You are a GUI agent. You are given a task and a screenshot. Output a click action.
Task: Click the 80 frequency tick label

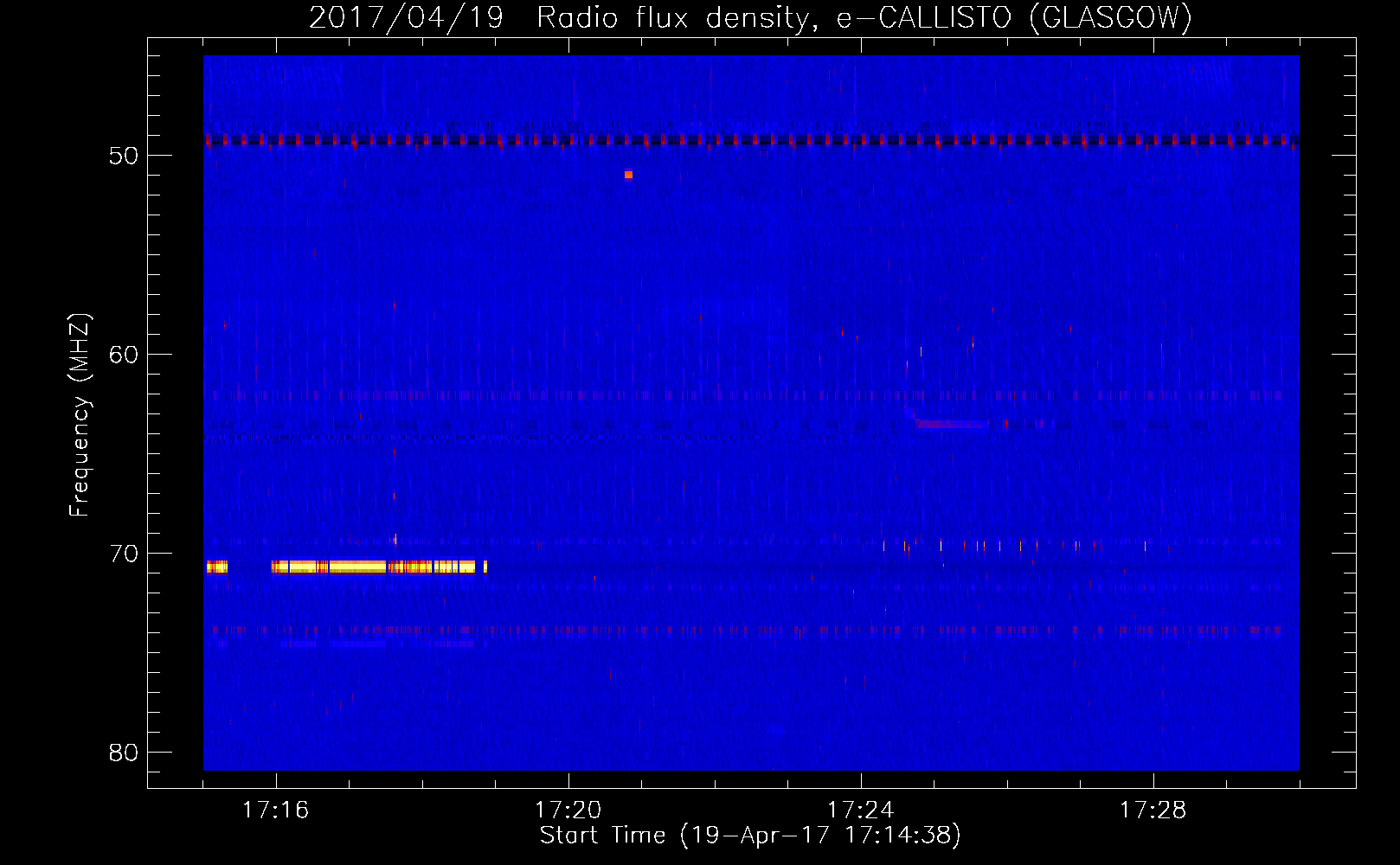coord(124,752)
